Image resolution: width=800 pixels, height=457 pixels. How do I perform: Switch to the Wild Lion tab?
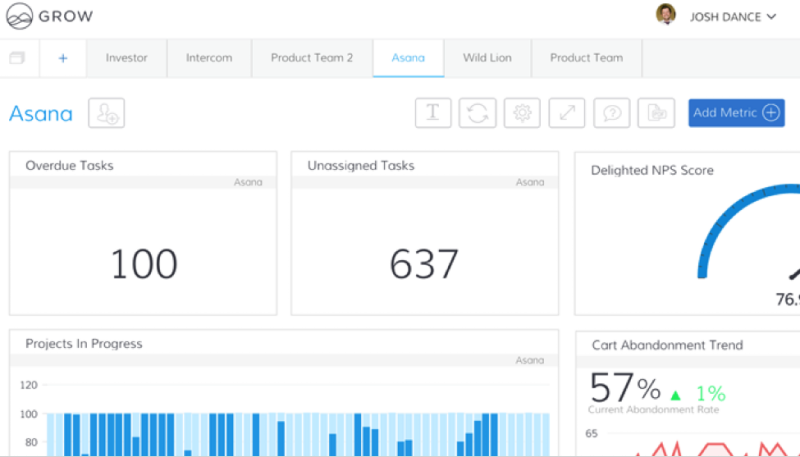click(487, 58)
